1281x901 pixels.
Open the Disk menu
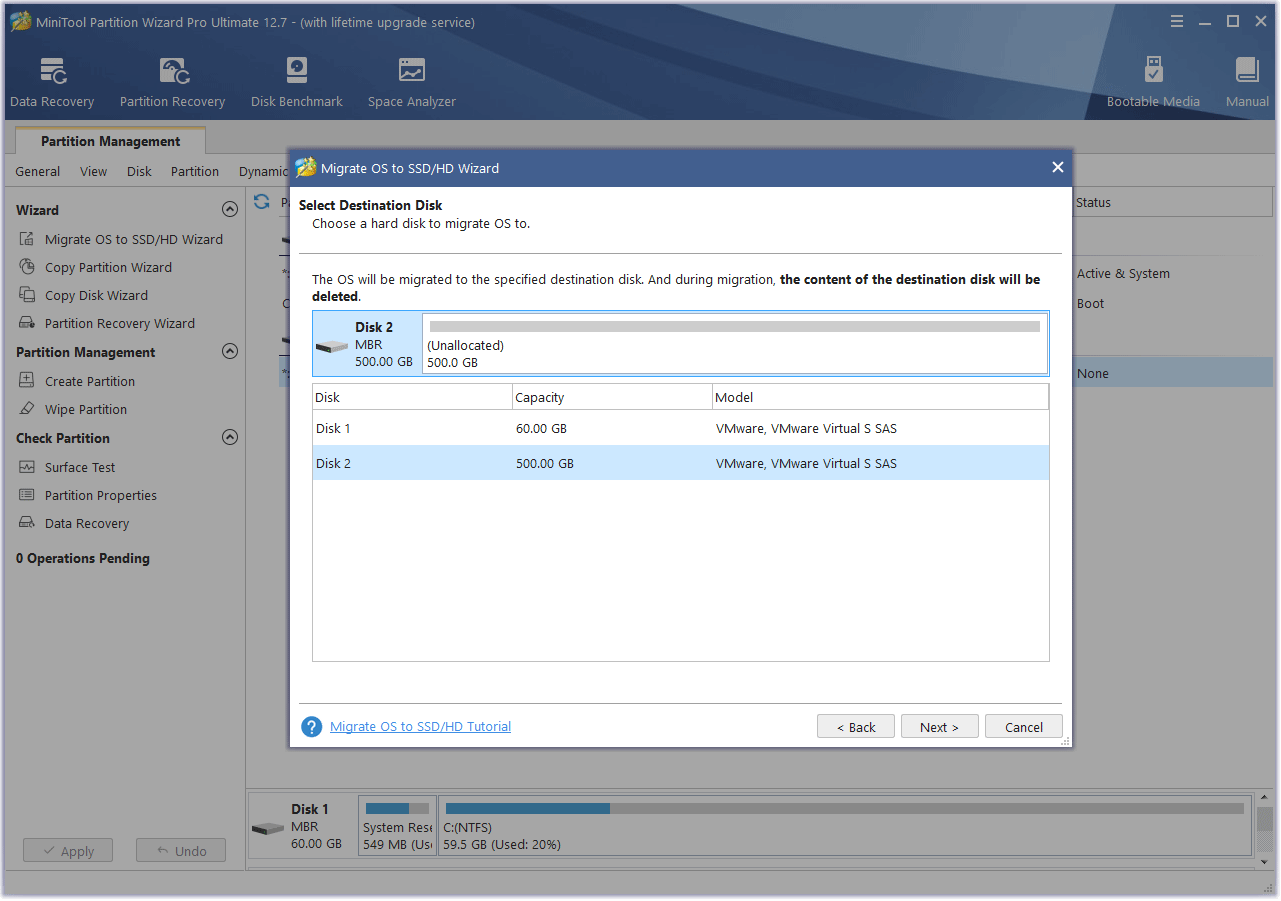coord(139,171)
